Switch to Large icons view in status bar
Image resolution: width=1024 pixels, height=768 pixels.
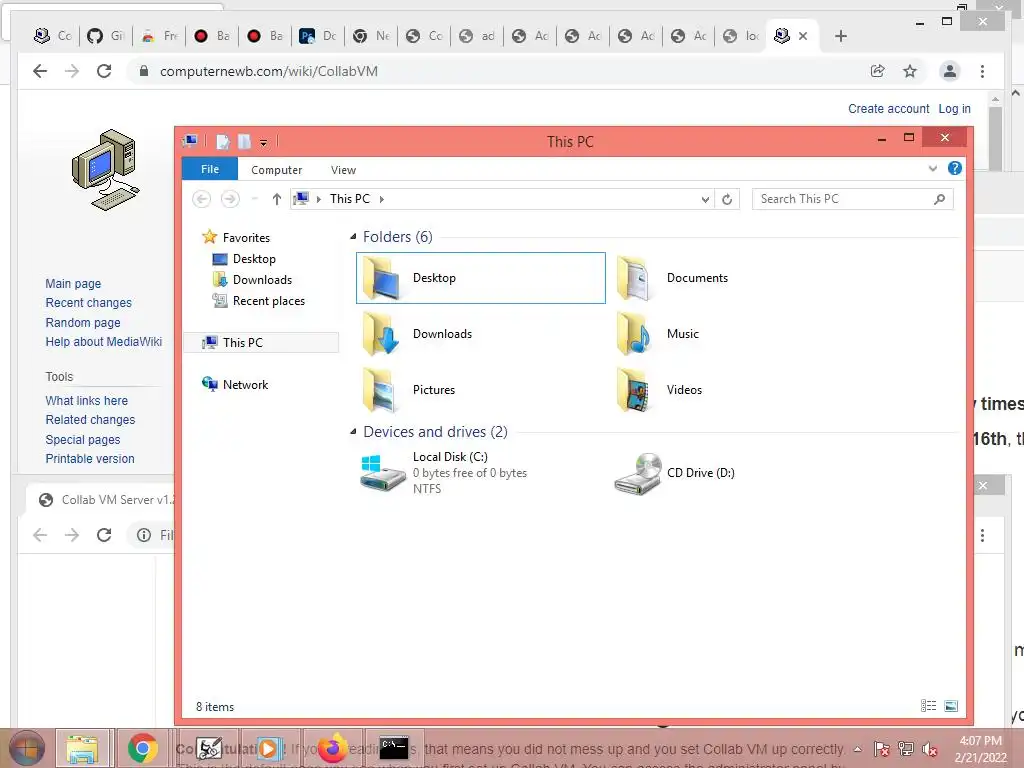click(x=951, y=706)
